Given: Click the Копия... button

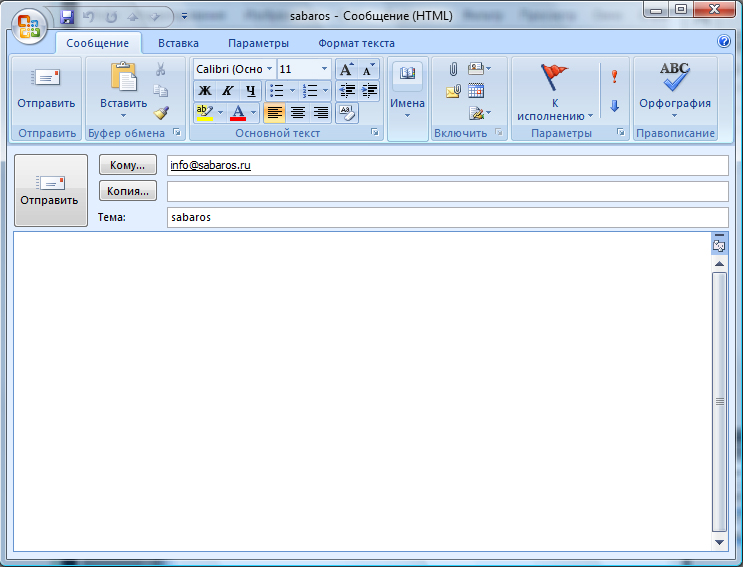Looking at the screenshot, I should click(x=127, y=191).
